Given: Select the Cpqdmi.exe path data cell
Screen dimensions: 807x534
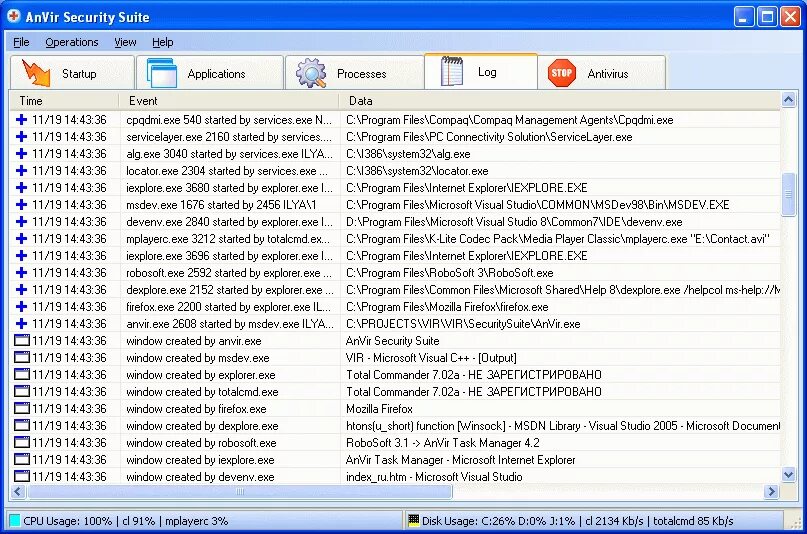Looking at the screenshot, I should (510, 120).
